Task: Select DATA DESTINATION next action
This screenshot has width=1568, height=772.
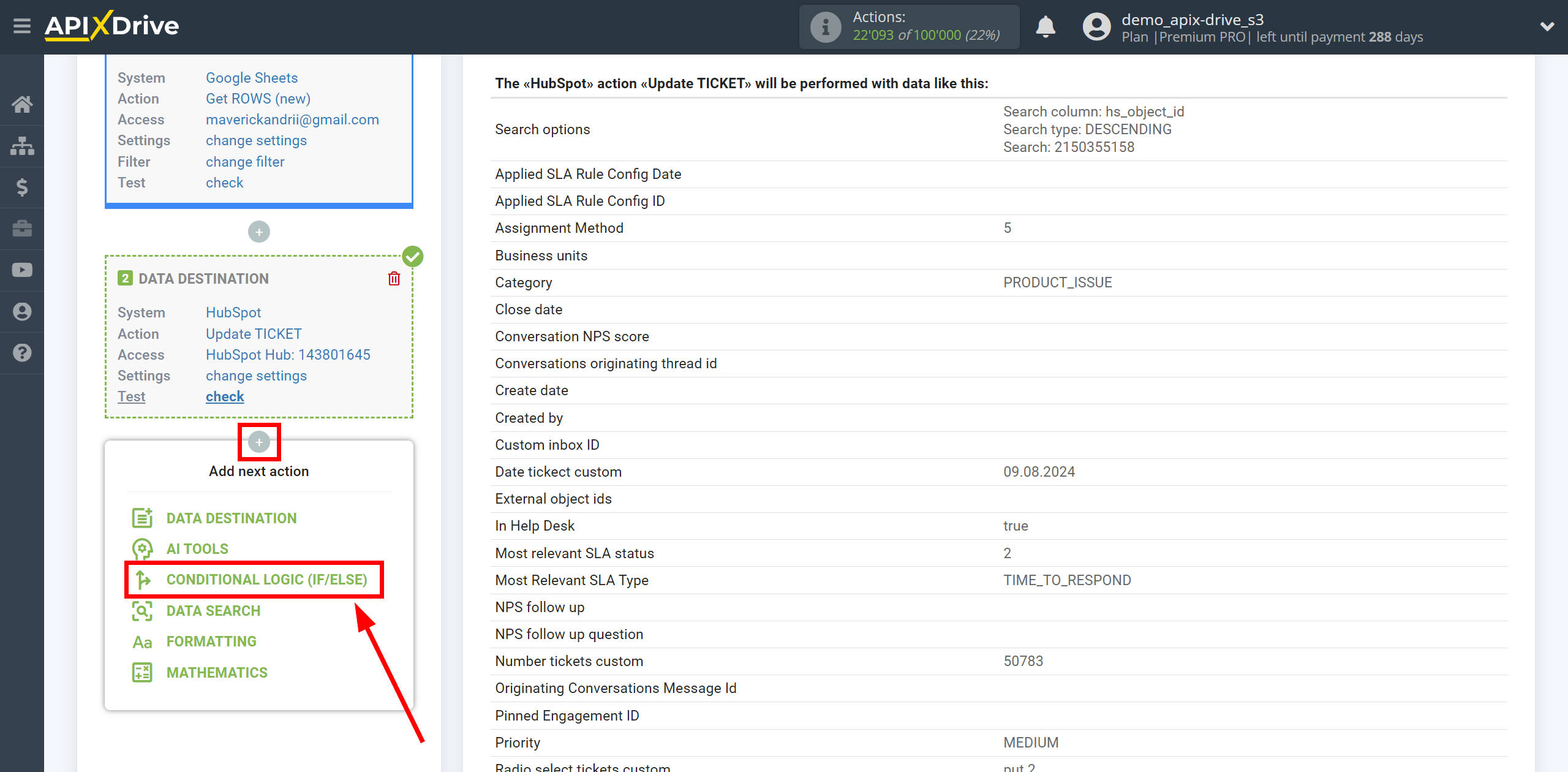Action: coord(232,518)
